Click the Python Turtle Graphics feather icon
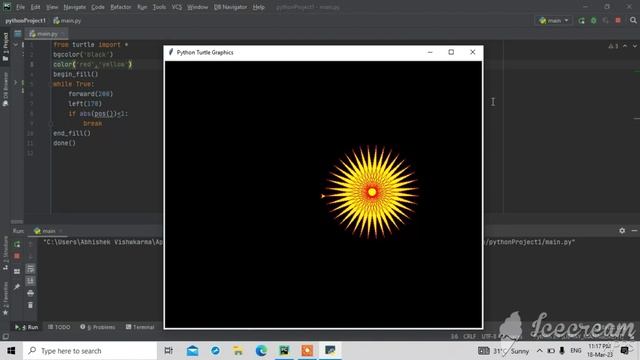Screen dimensions: 640x360 click(x=171, y=52)
